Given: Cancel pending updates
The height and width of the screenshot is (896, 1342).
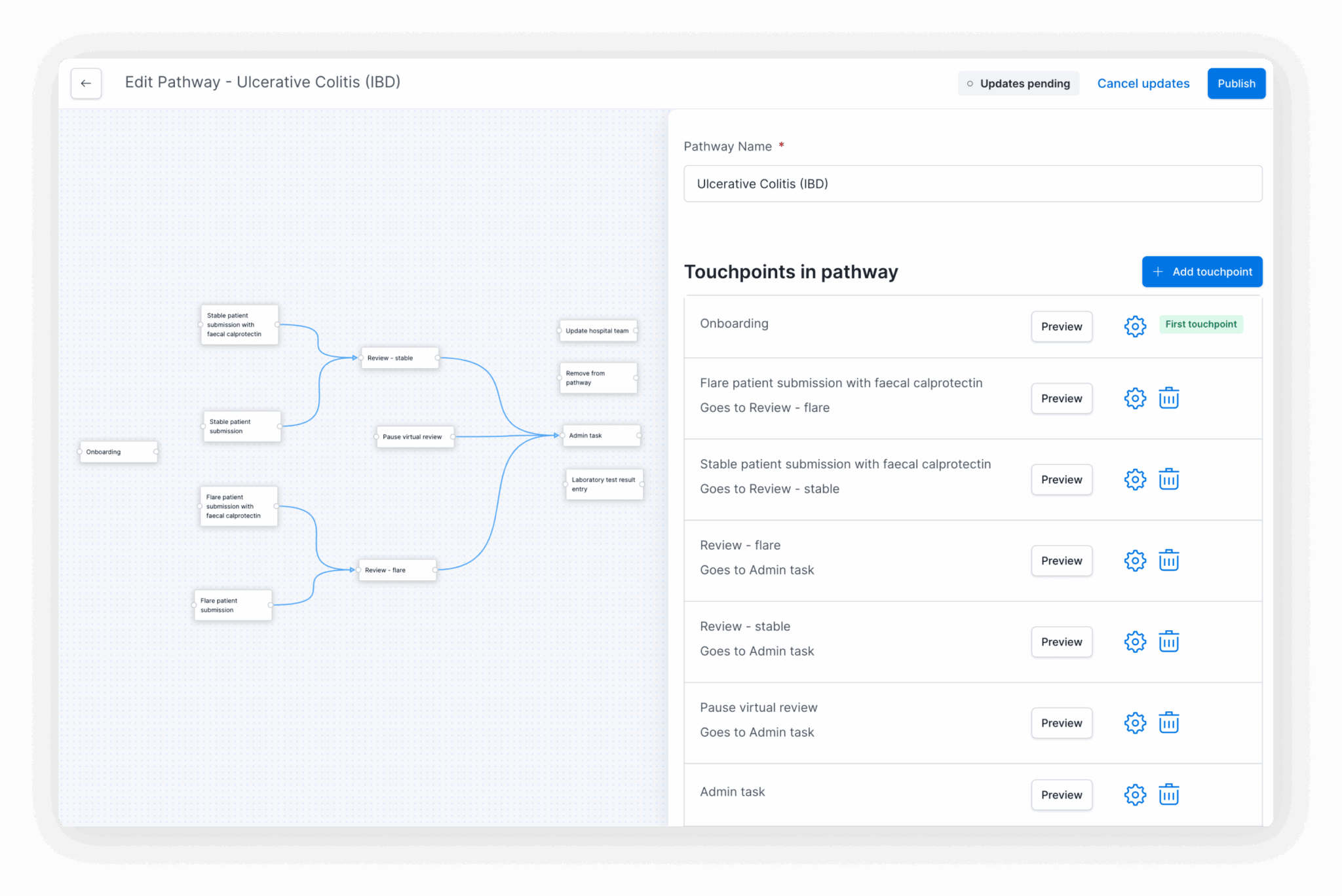Looking at the screenshot, I should 1143,83.
